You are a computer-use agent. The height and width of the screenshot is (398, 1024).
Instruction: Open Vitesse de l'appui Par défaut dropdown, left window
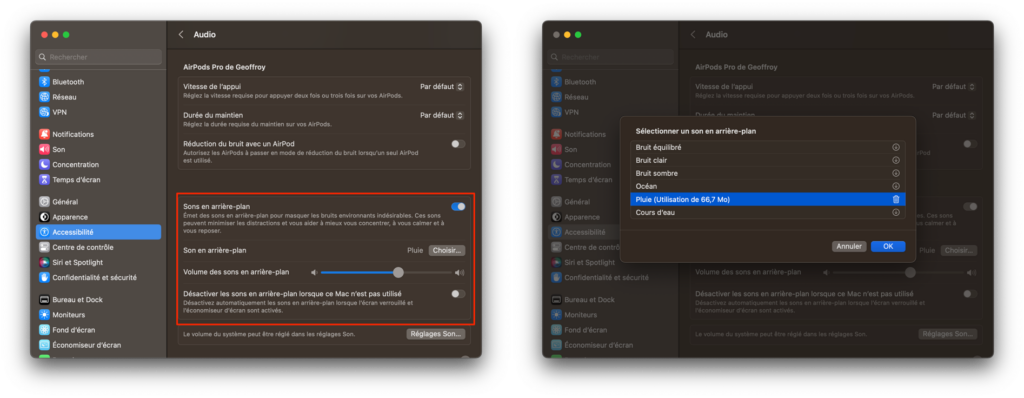pos(442,86)
